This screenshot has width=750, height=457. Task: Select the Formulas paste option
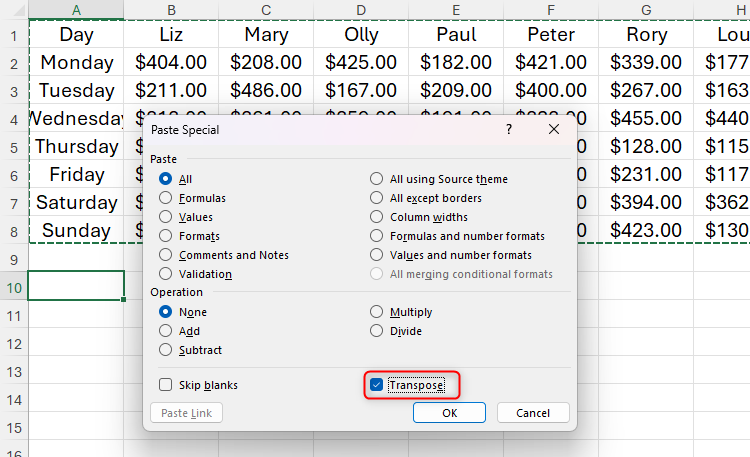(165, 198)
